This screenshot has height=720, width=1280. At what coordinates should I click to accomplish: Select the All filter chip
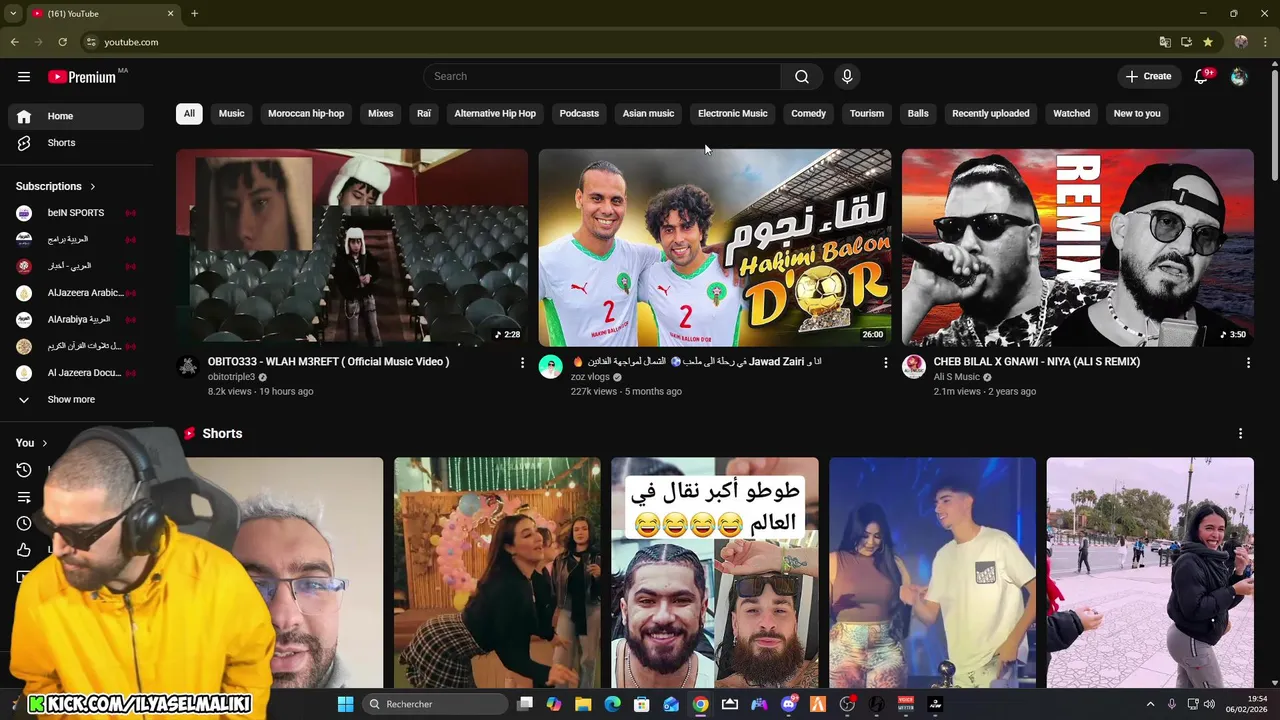(189, 114)
